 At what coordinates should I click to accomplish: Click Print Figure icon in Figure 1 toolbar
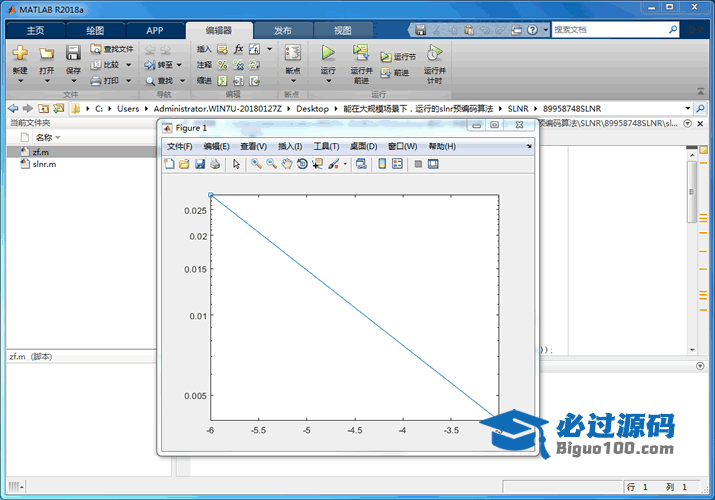215,164
